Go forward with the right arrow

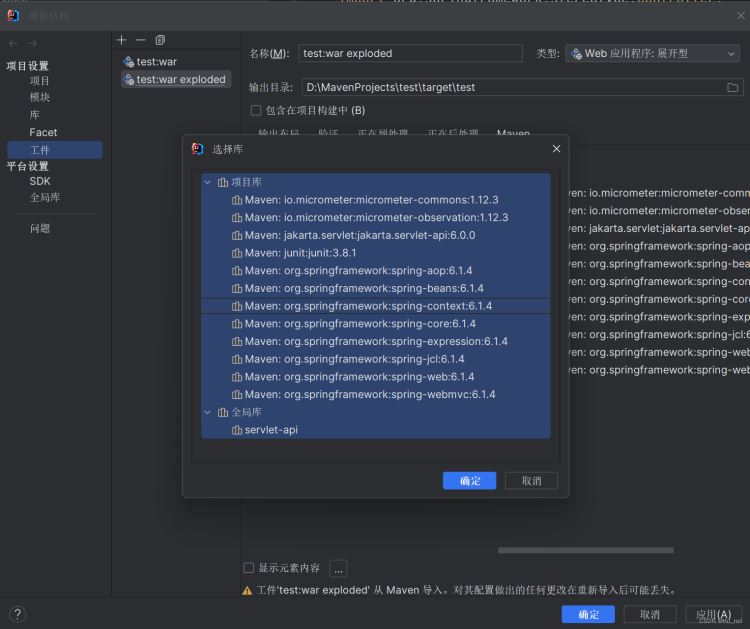click(x=32, y=44)
